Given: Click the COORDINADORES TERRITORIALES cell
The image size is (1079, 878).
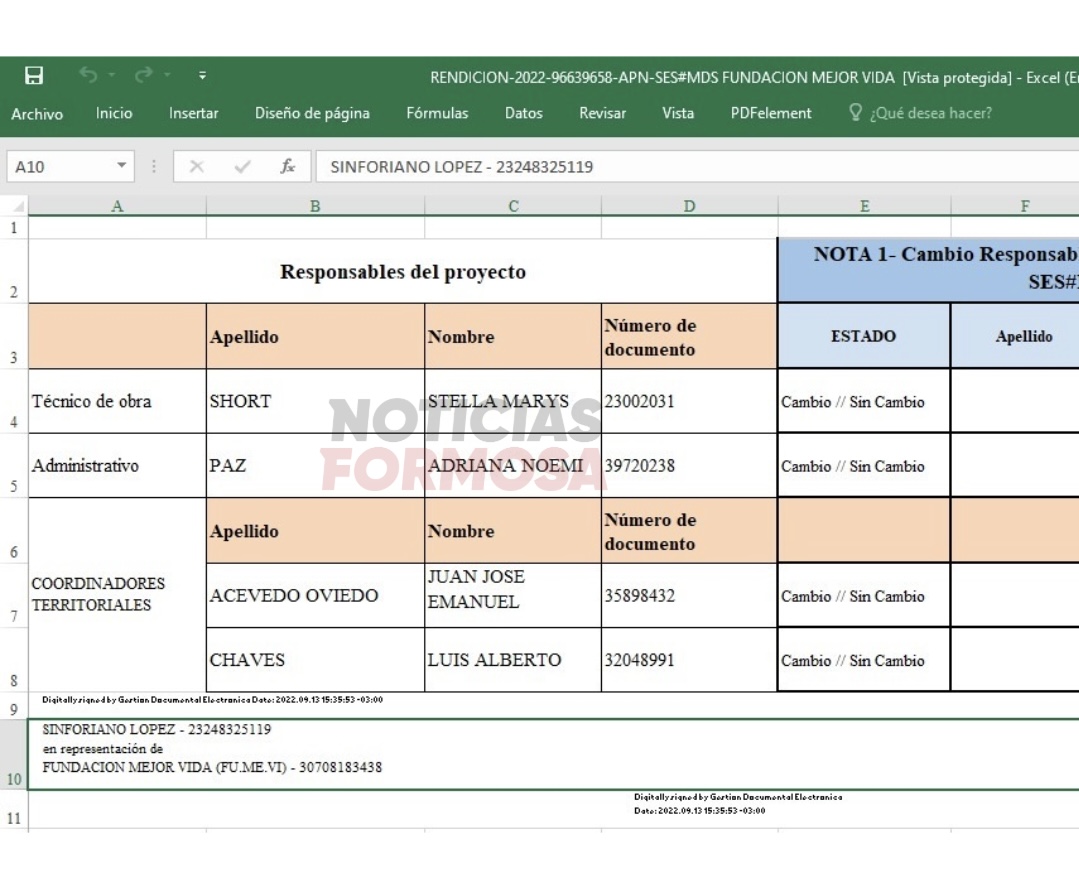Looking at the screenshot, I should click(117, 595).
